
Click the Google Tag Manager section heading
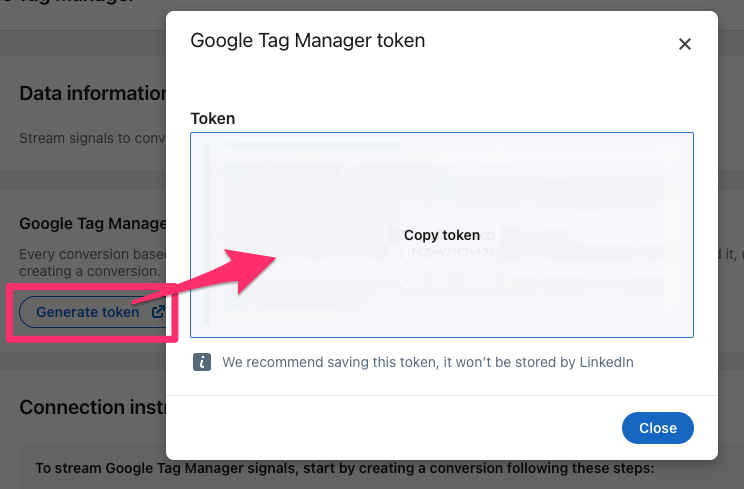click(x=93, y=223)
